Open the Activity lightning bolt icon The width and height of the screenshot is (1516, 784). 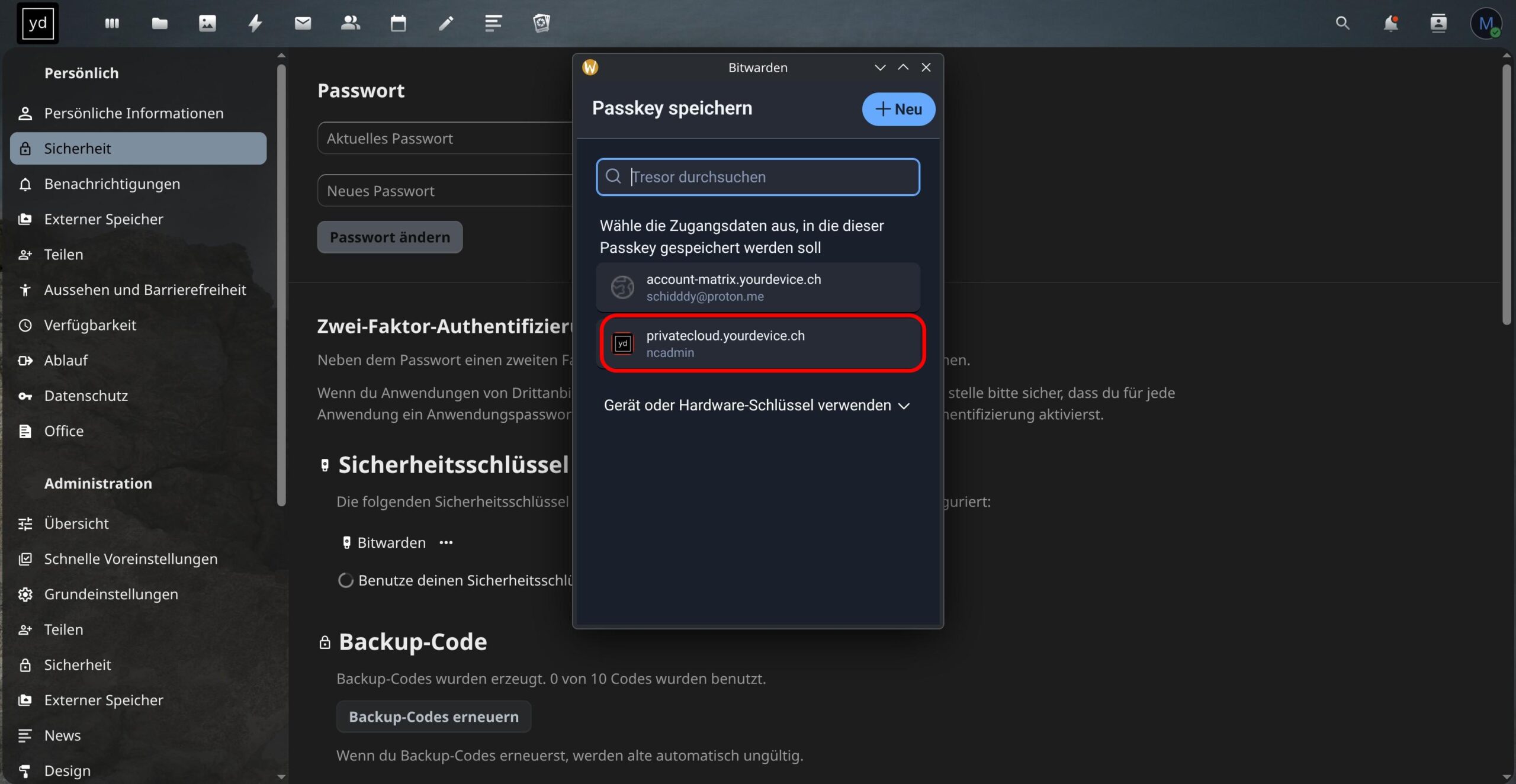tap(255, 23)
